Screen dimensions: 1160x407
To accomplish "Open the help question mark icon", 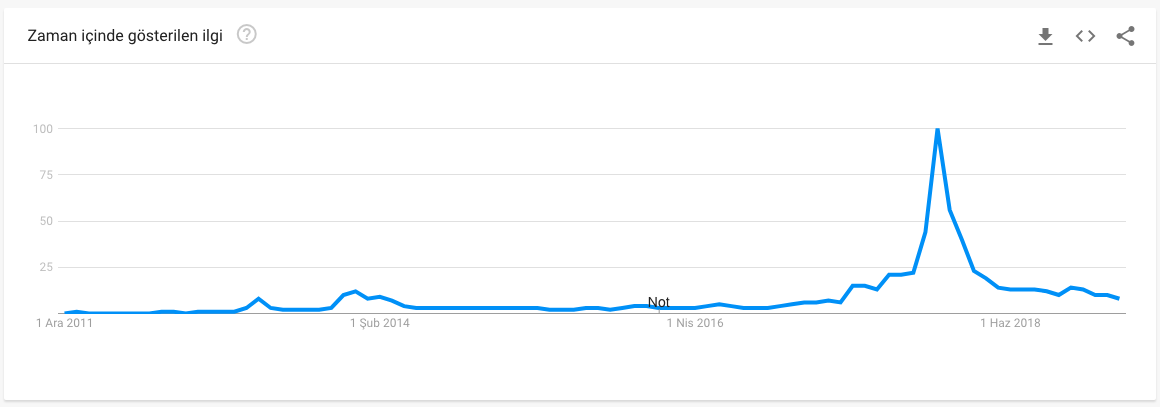I will [x=246, y=35].
